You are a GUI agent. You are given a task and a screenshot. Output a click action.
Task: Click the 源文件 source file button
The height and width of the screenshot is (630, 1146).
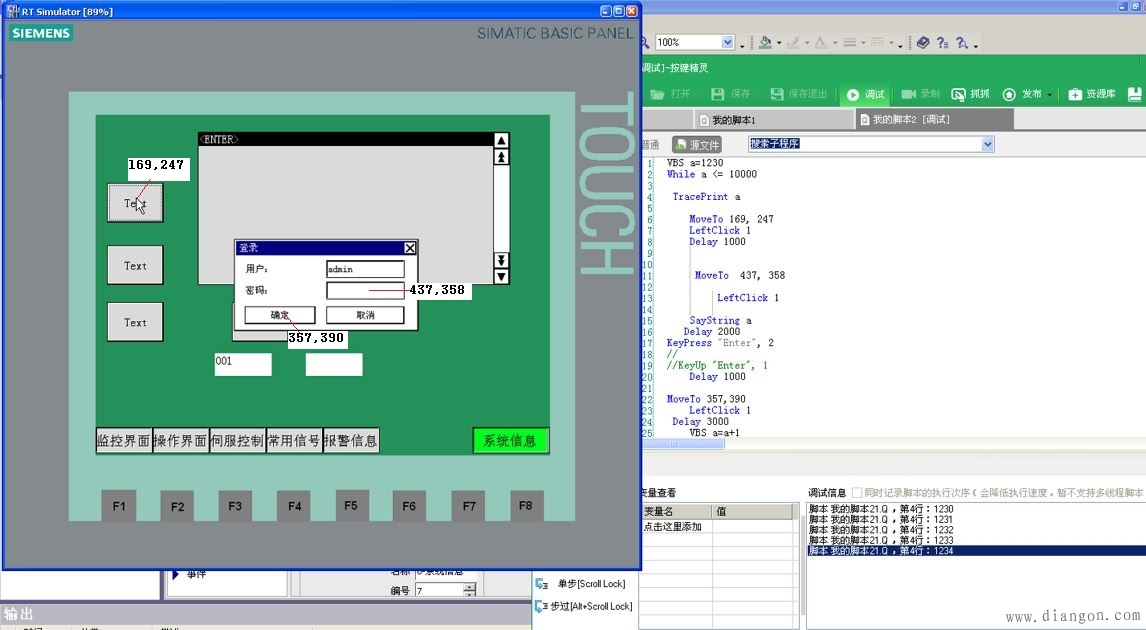(x=696, y=145)
